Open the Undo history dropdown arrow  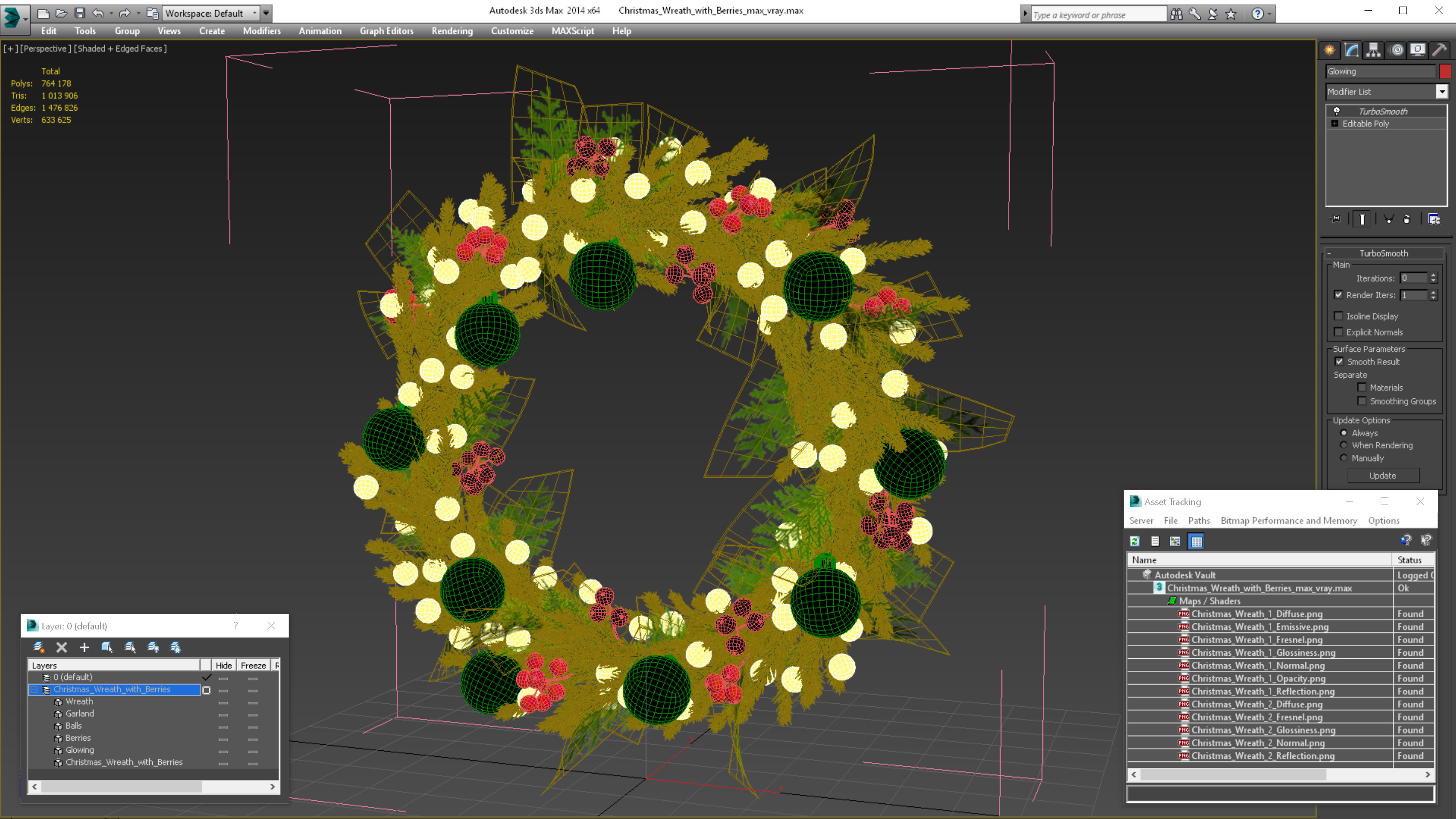tap(111, 13)
